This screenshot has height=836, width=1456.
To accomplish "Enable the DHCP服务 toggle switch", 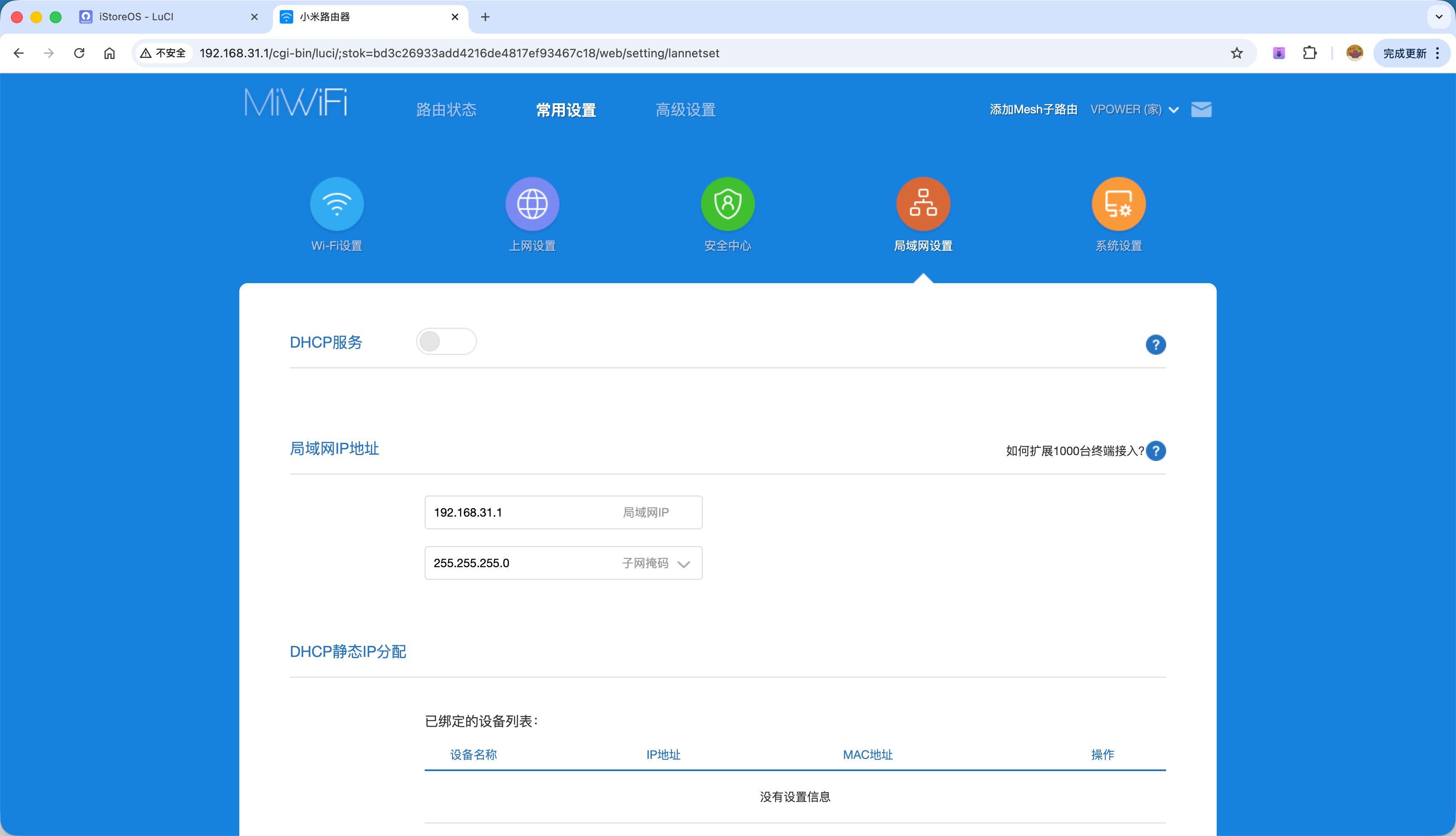I will (446, 342).
